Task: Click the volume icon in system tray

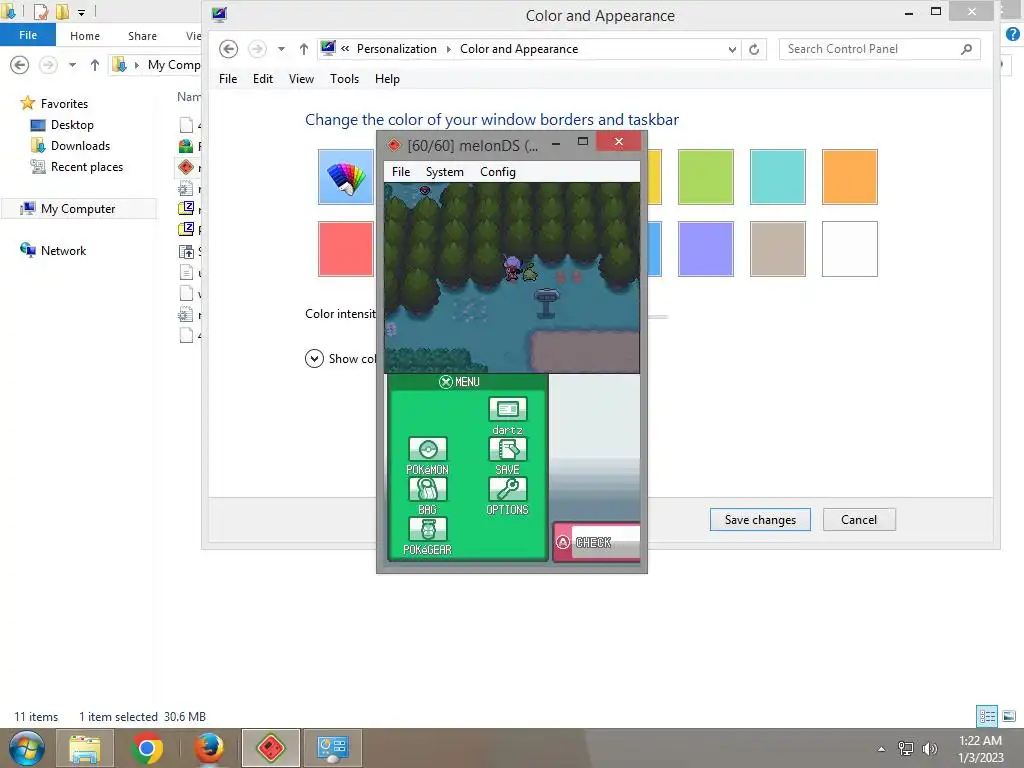Action: tap(930, 748)
